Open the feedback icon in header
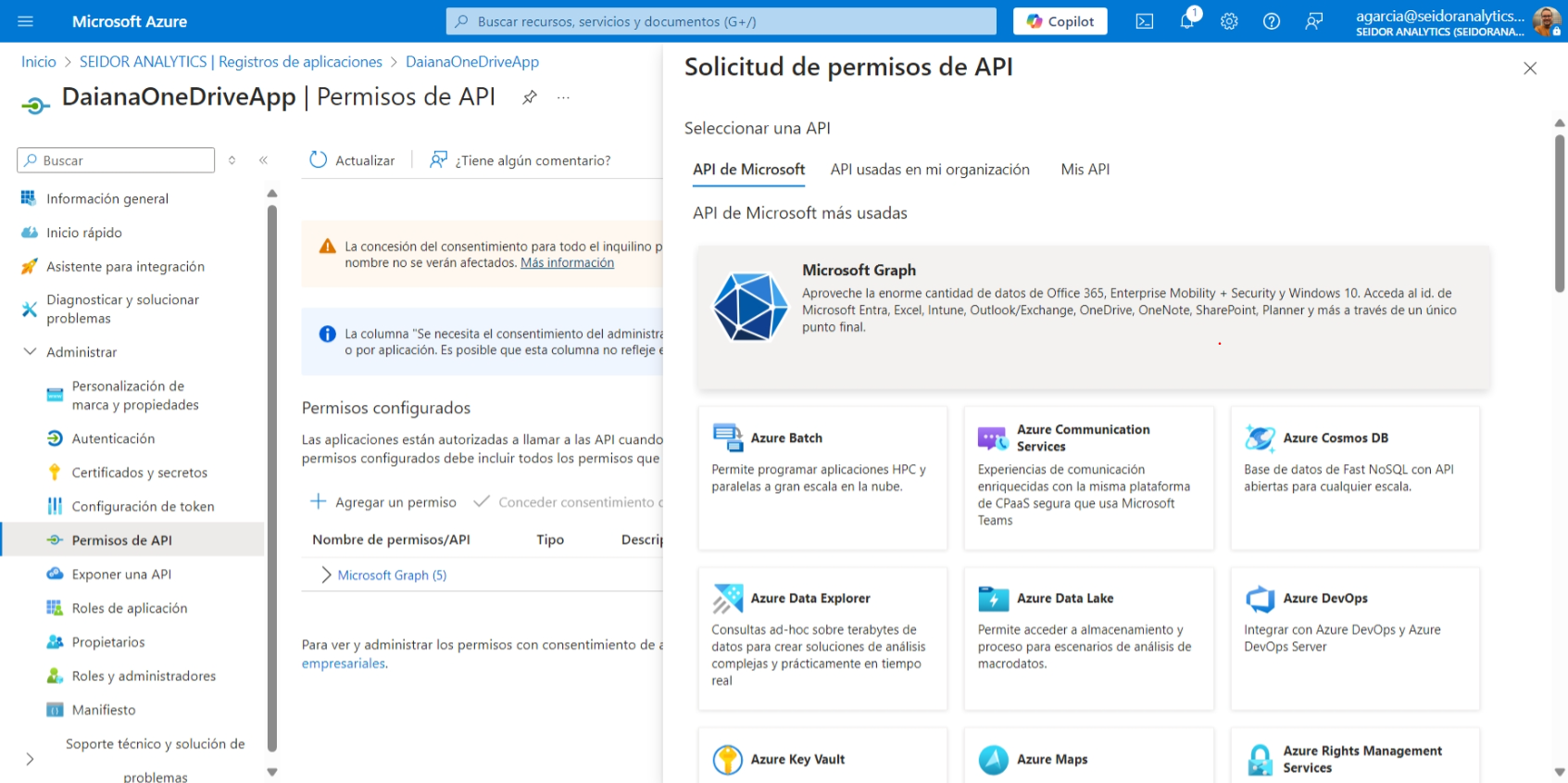This screenshot has height=783, width=1568. coord(1313,21)
